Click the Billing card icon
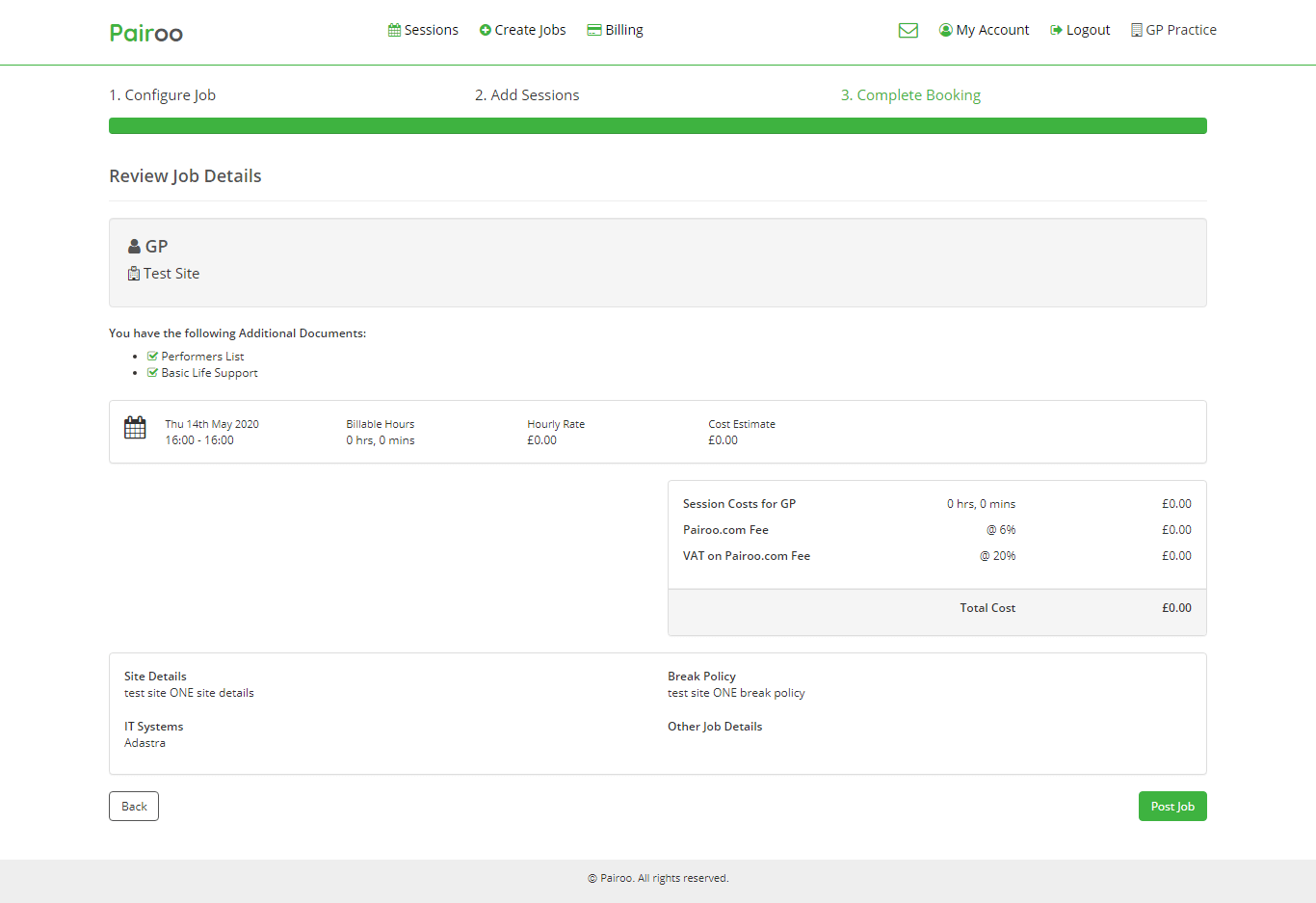This screenshot has height=903, width=1316. tap(594, 30)
